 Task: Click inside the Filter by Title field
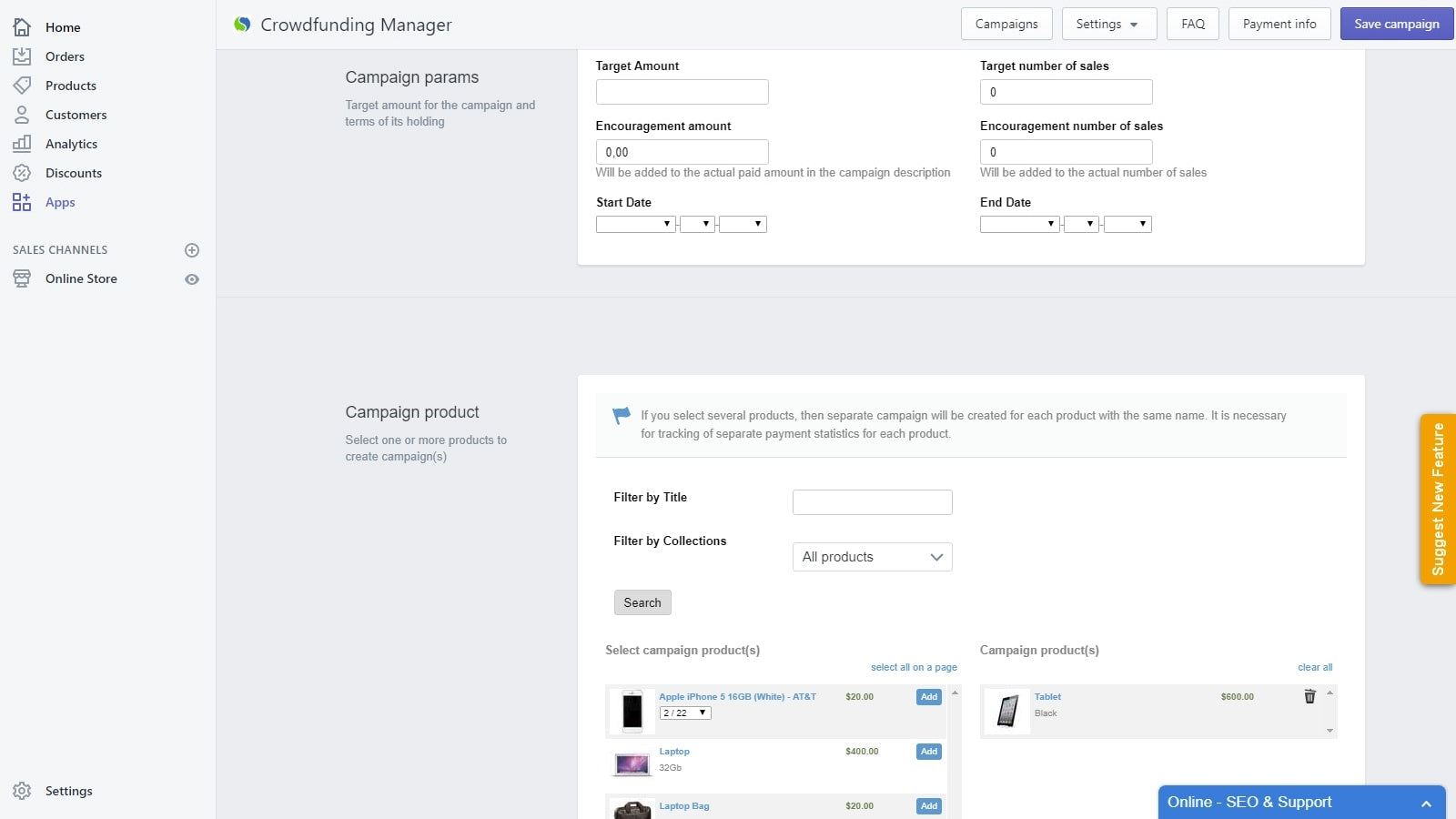[871, 501]
